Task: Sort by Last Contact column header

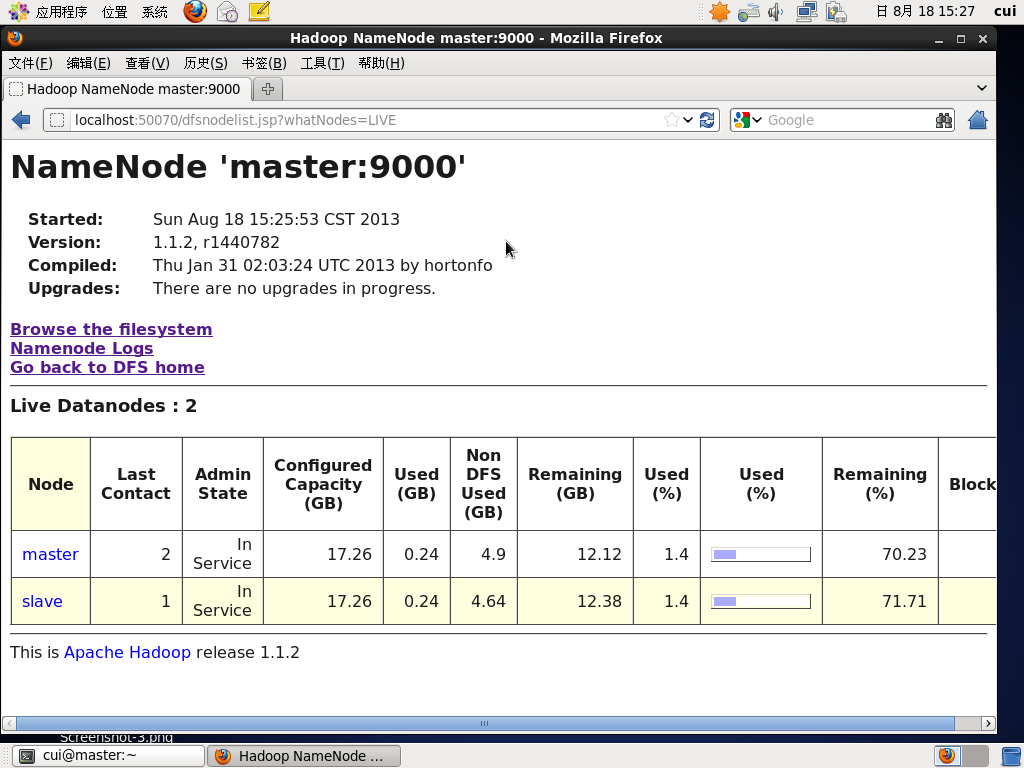Action: [x=136, y=484]
